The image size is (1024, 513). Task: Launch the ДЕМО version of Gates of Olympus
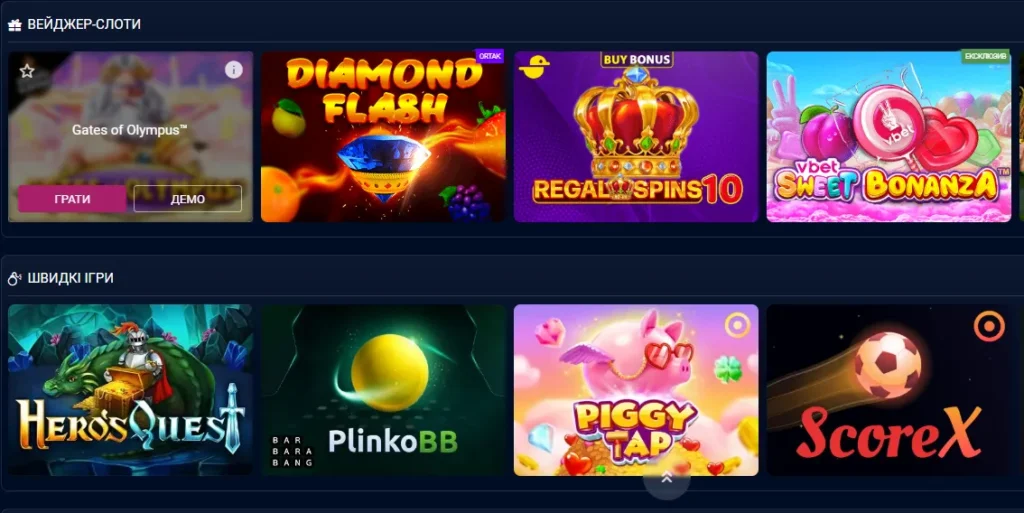[x=187, y=199]
